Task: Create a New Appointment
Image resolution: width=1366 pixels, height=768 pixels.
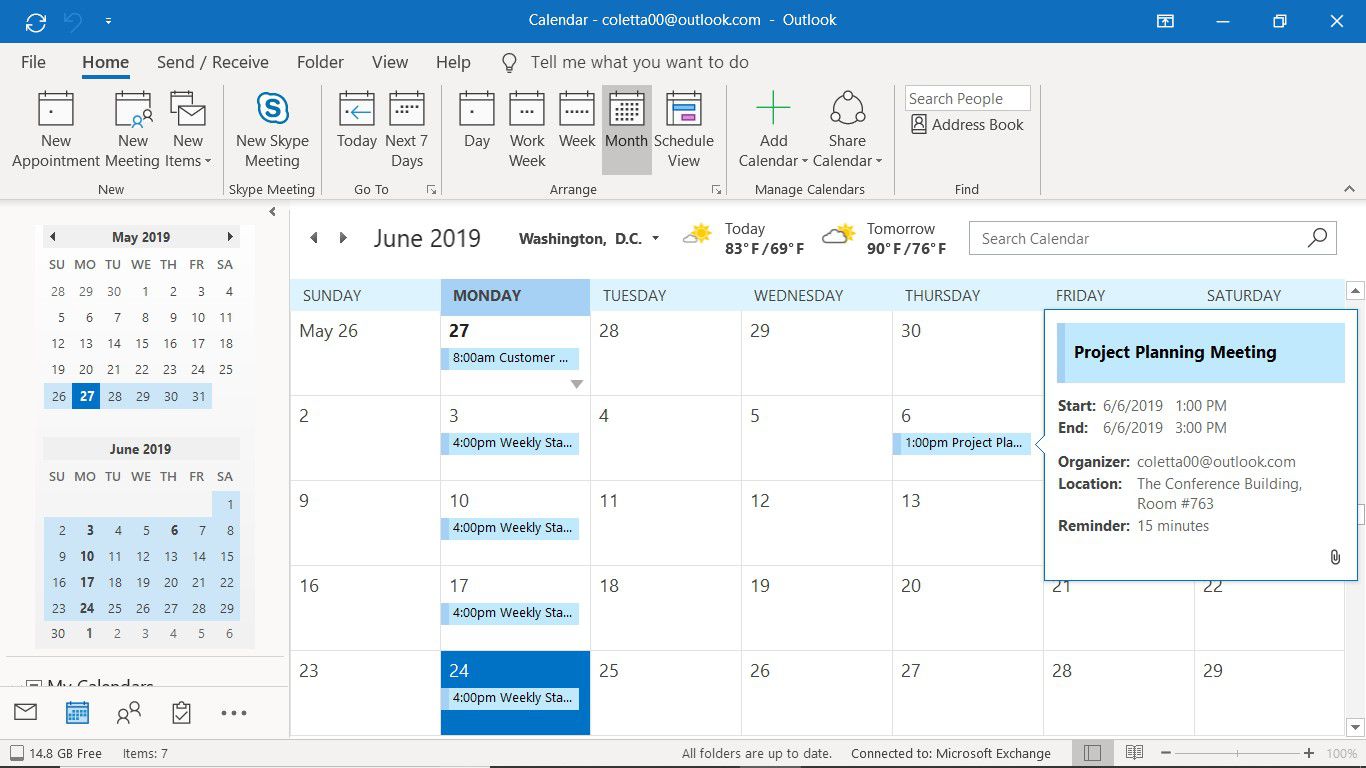Action: [x=56, y=130]
